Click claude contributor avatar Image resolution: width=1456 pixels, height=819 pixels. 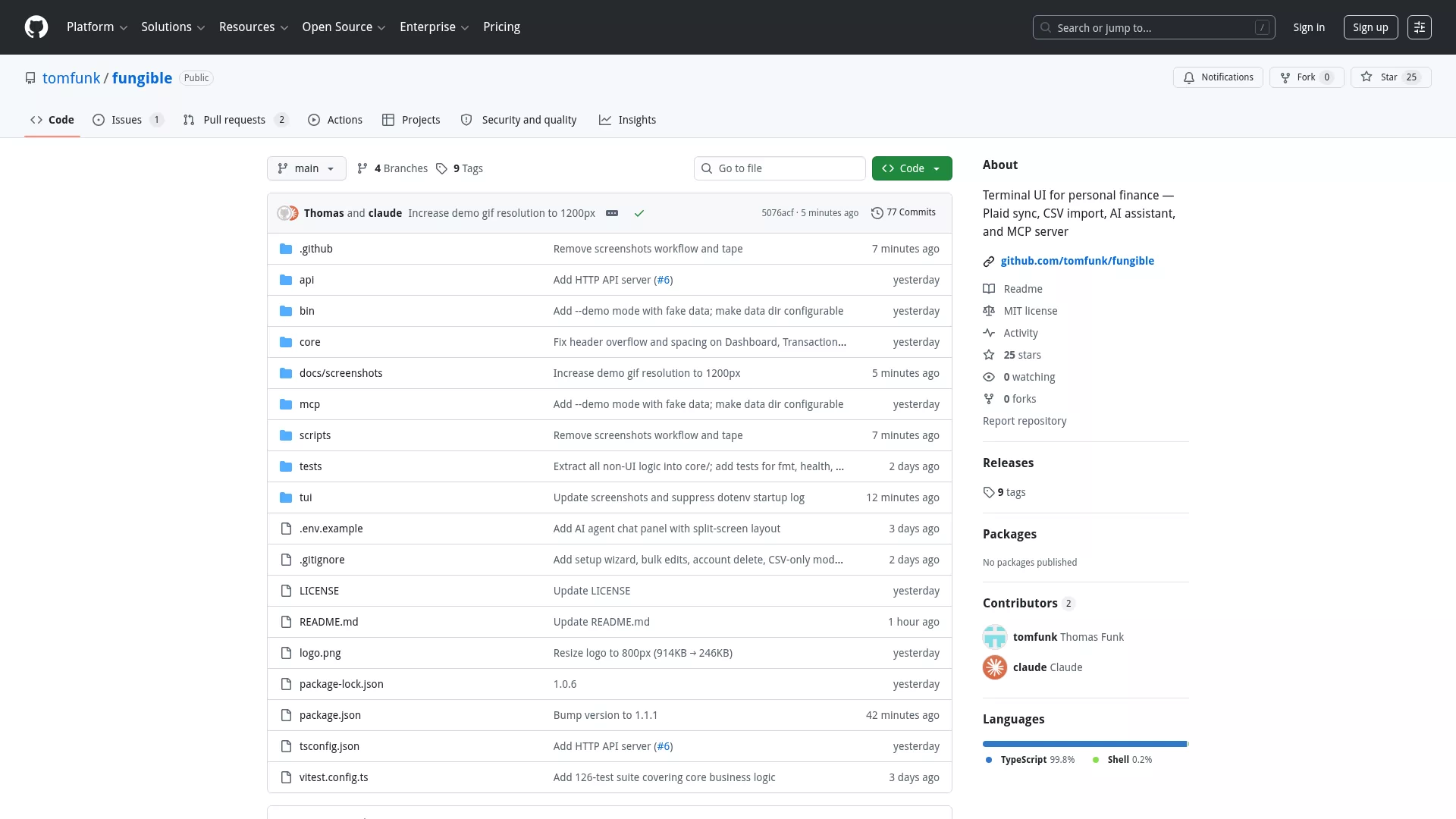(995, 667)
